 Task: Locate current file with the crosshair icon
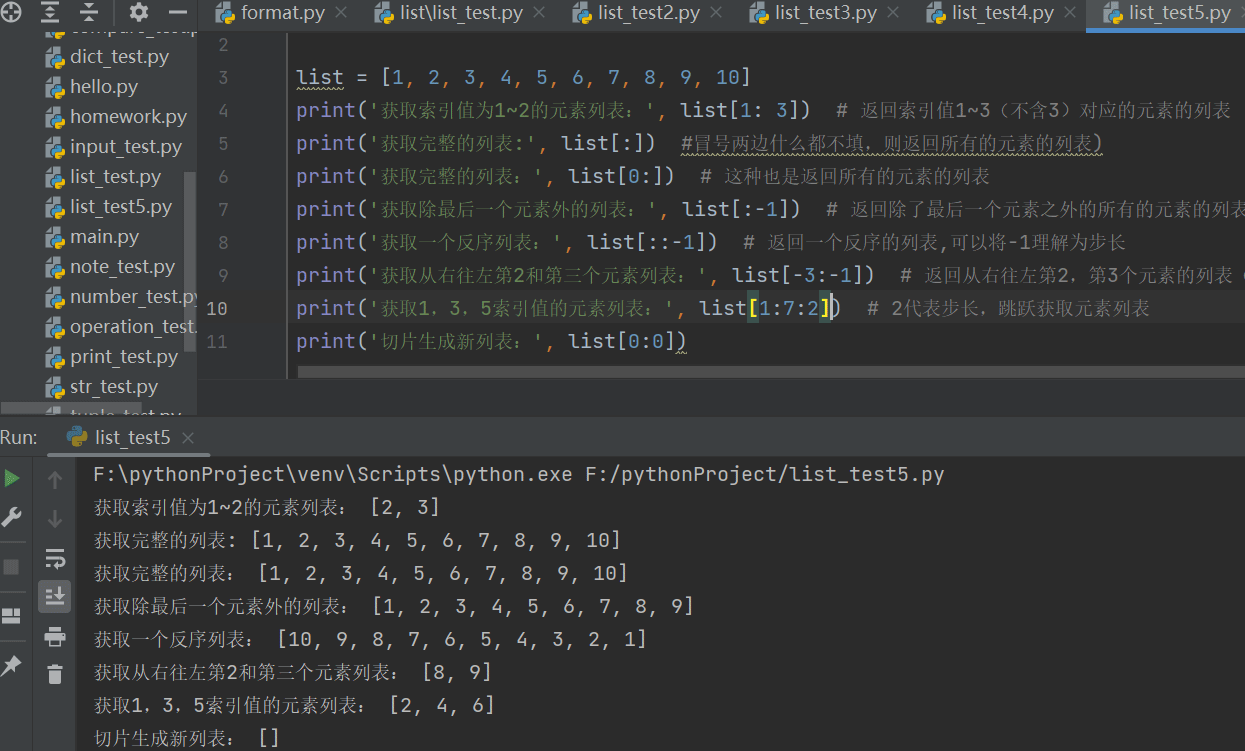13,13
